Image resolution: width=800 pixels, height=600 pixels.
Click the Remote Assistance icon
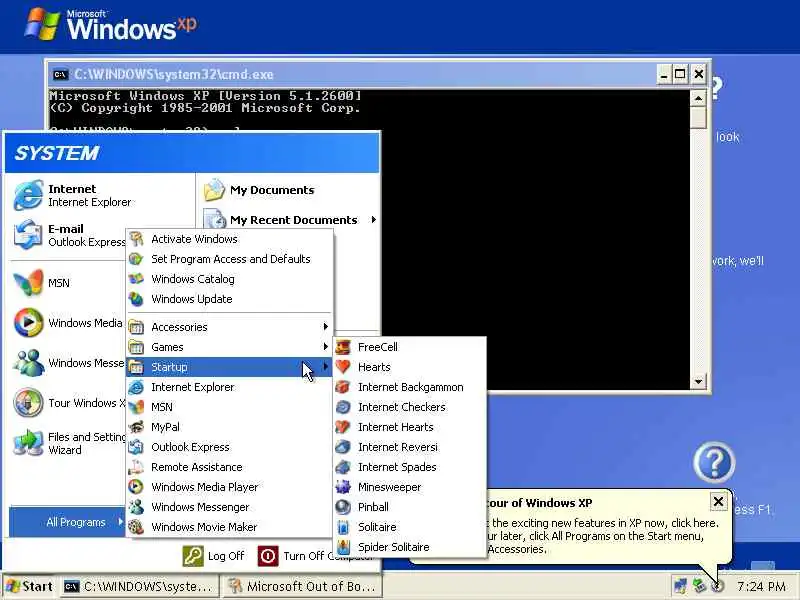[x=136, y=467]
